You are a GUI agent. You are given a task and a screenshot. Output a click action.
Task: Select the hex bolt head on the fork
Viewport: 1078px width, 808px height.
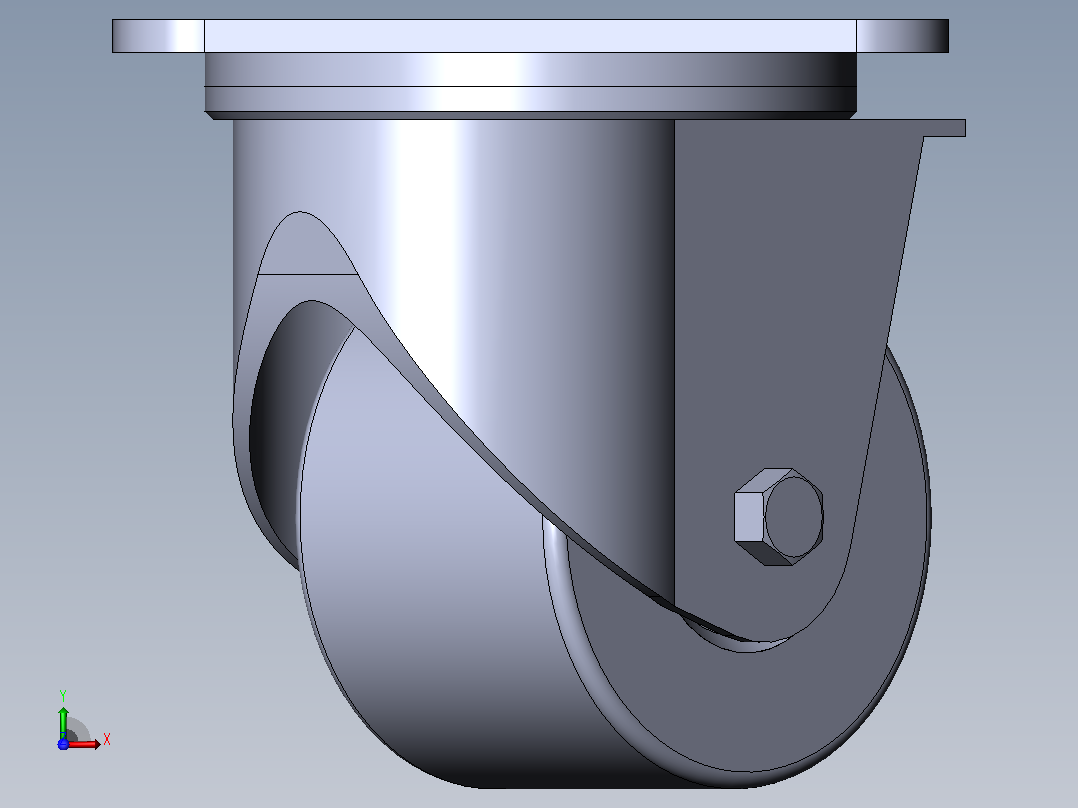(778, 517)
